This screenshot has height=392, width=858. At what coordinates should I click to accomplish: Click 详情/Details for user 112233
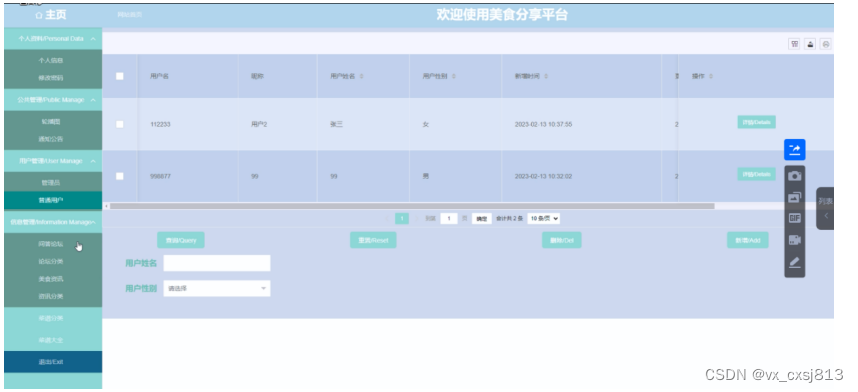coord(756,122)
